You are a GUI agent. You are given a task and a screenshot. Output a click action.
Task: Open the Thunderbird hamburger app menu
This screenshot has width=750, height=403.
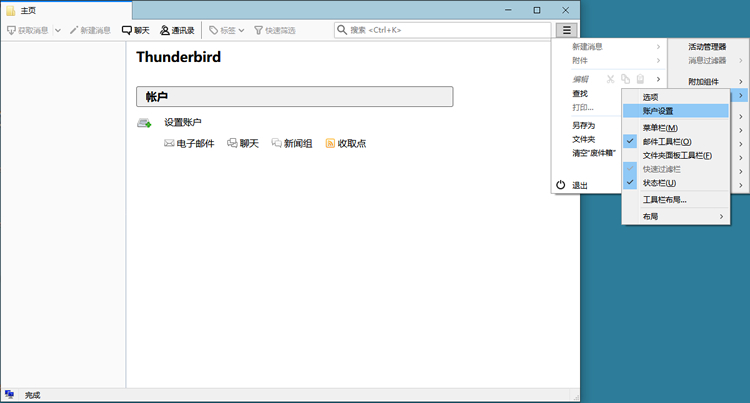pyautogui.click(x=566, y=30)
